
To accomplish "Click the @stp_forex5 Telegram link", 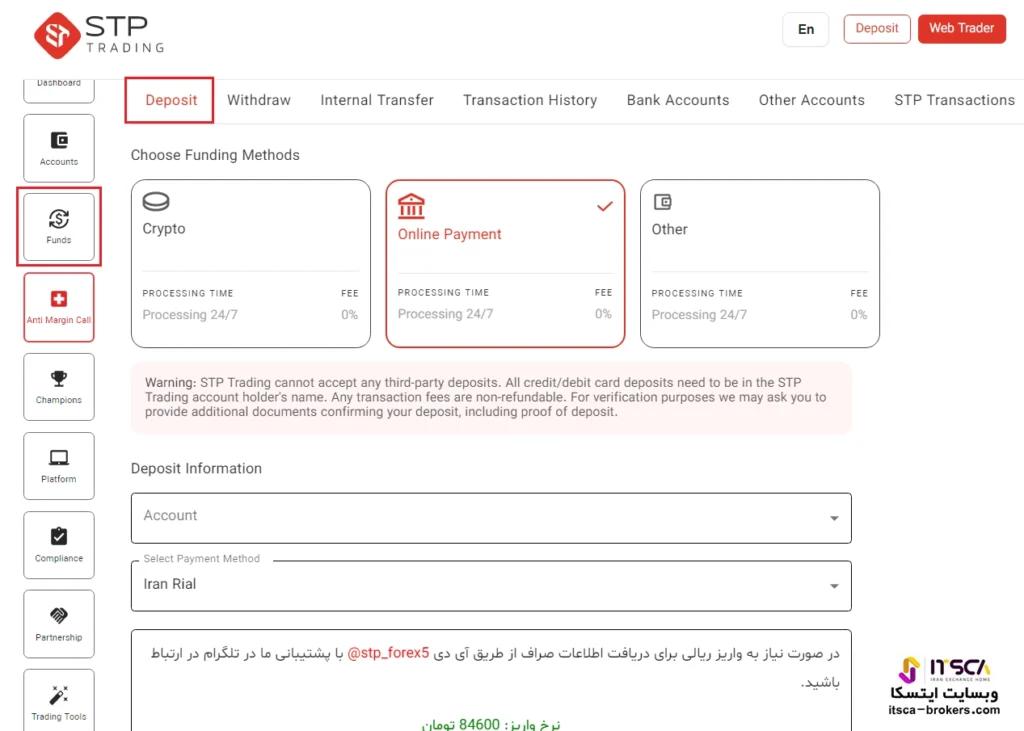I will [389, 653].
